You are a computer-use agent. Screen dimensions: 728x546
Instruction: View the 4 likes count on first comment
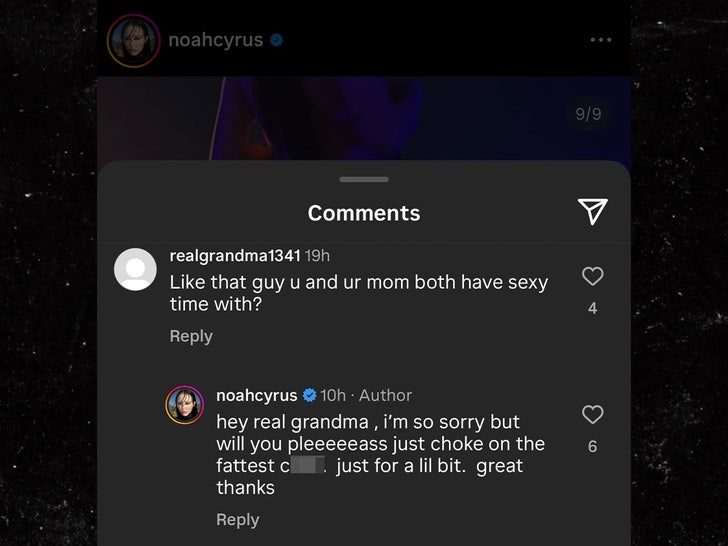pyautogui.click(x=592, y=308)
